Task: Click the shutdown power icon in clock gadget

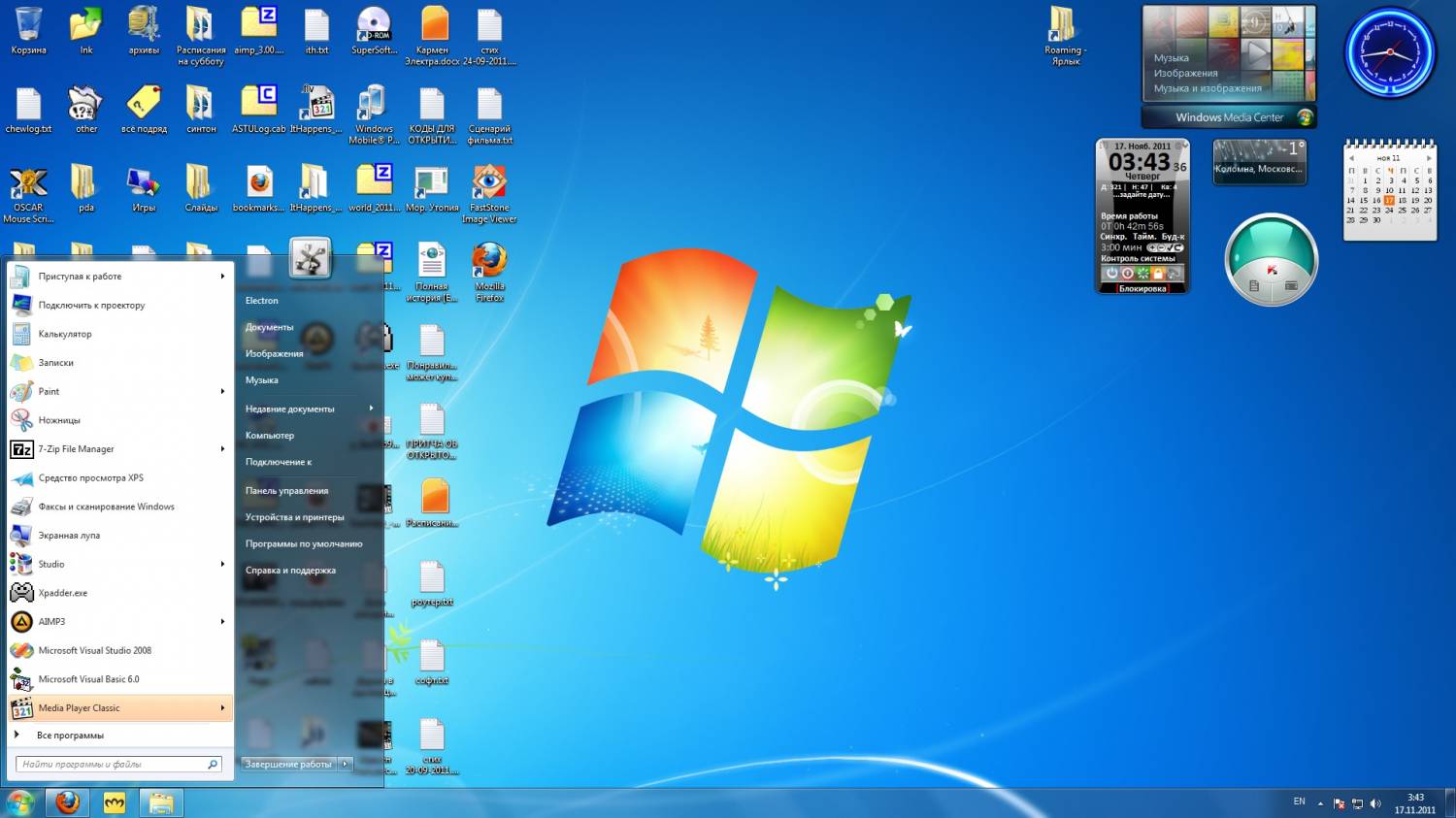Action: click(x=1112, y=273)
